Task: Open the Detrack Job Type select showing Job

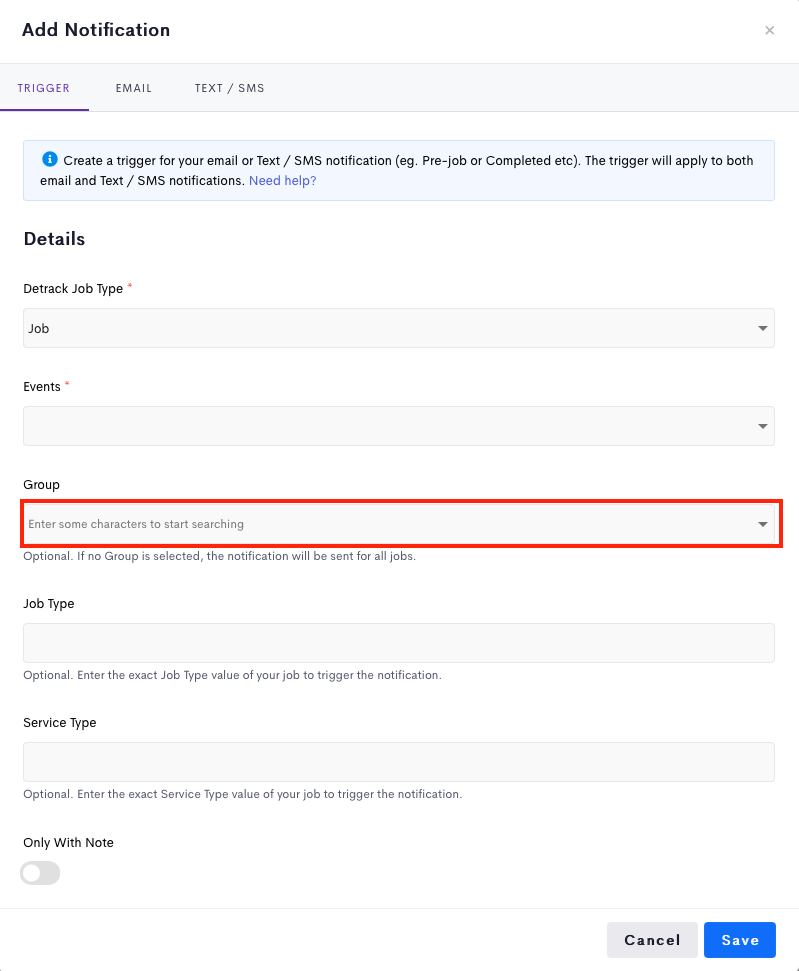Action: coord(399,328)
